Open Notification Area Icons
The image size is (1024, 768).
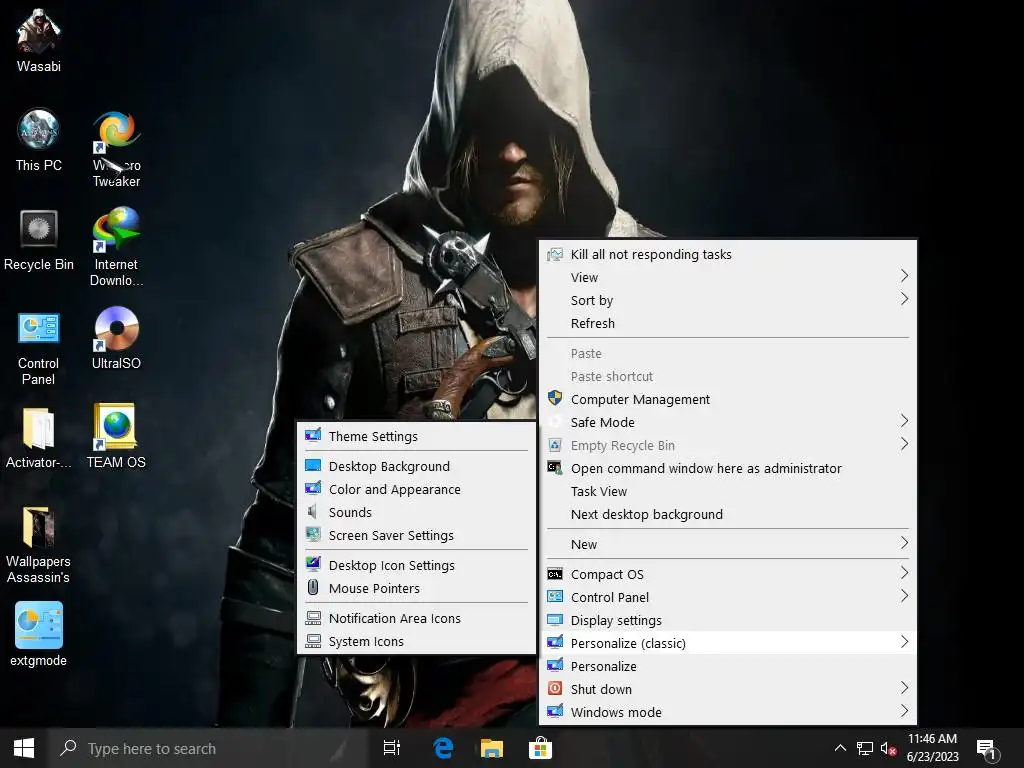(x=417, y=618)
